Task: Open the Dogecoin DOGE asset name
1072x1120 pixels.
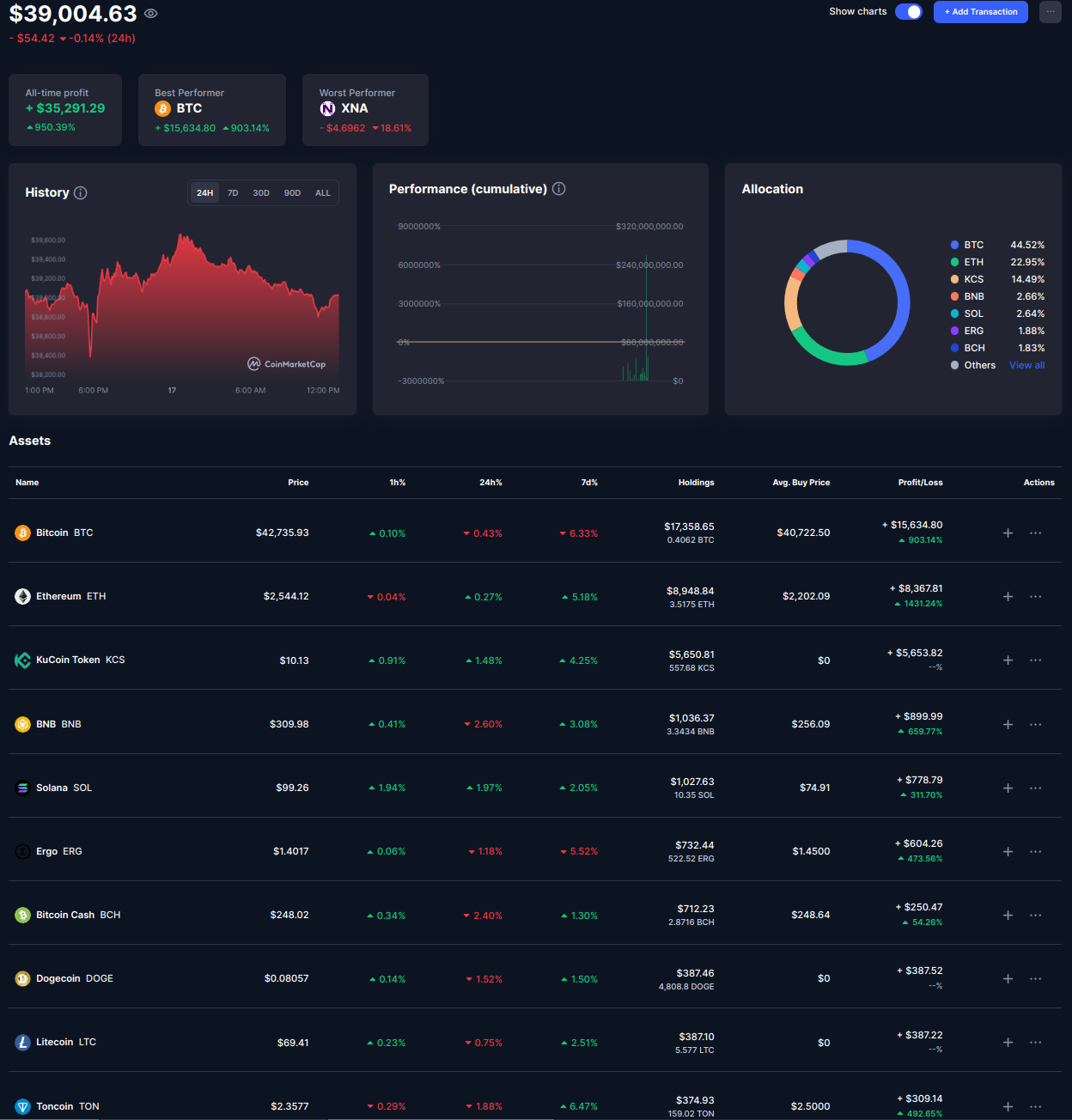Action: [x=75, y=979]
